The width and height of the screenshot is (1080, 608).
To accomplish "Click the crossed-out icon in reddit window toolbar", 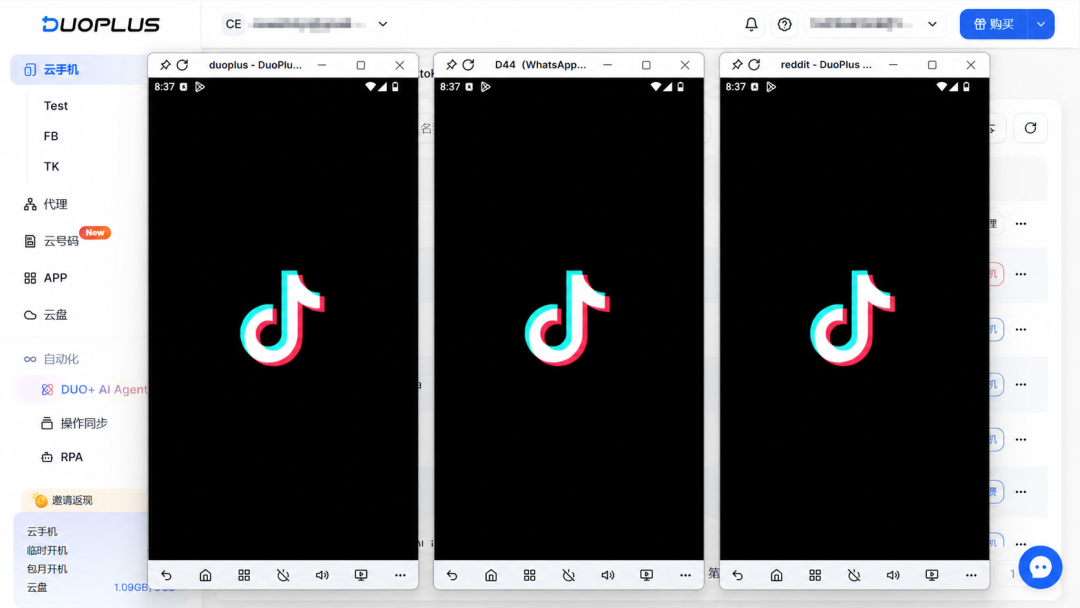I will coord(854,575).
